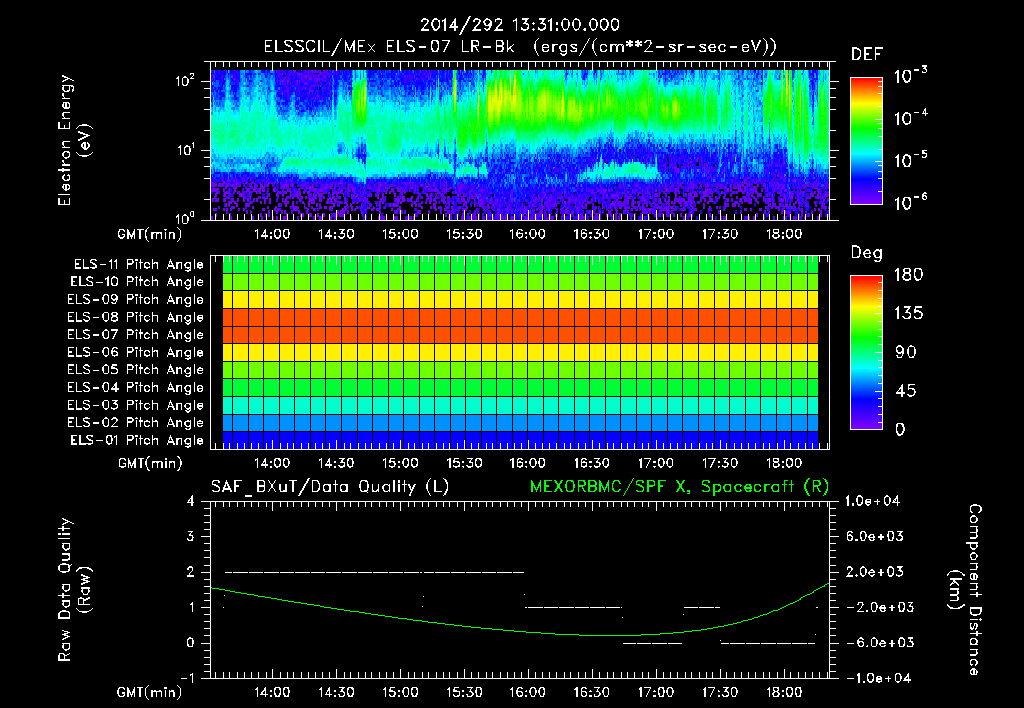Image resolution: width=1024 pixels, height=708 pixels.
Task: Click the -1 tick on Raw Data Quality axis
Action: pyautogui.click(x=187, y=678)
